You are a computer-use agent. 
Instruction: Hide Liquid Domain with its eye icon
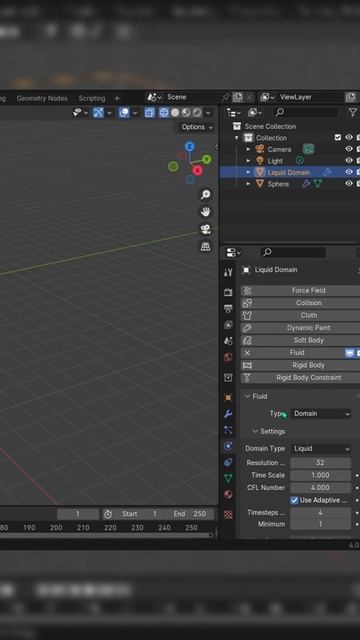[x=349, y=172]
